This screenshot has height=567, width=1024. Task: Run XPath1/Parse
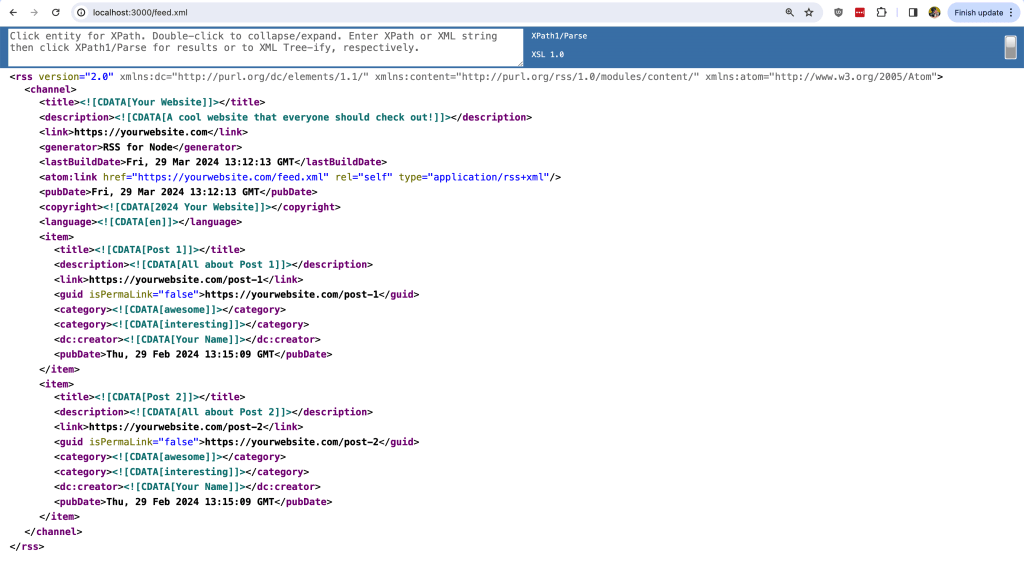coord(559,36)
